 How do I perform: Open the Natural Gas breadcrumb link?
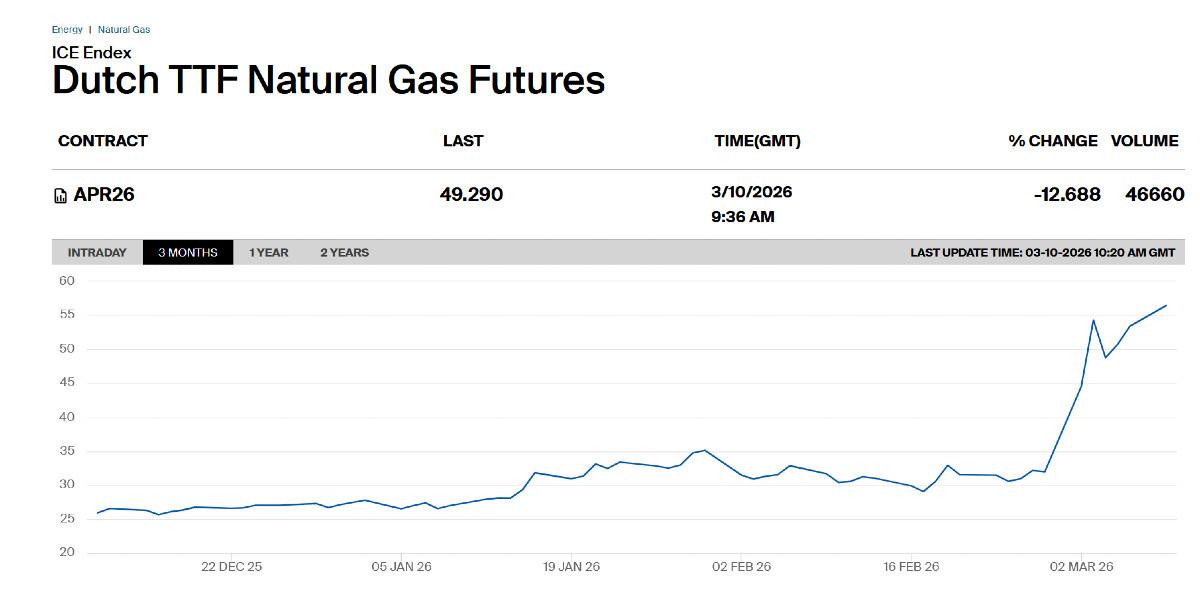[124, 30]
